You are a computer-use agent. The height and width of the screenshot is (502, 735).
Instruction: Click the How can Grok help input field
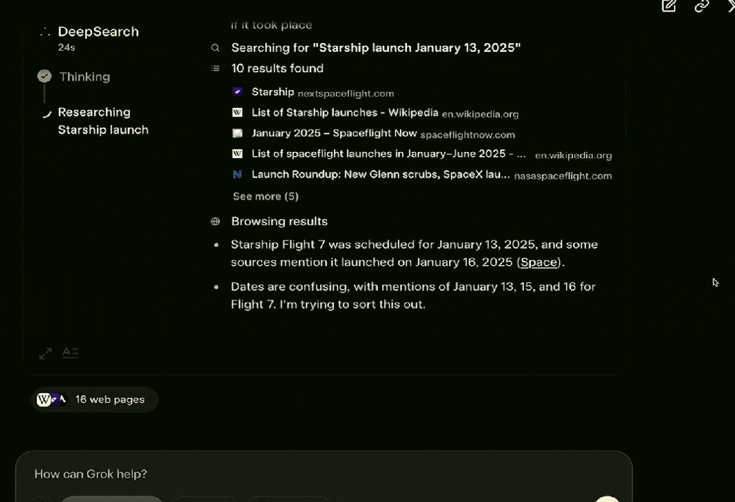click(x=323, y=474)
